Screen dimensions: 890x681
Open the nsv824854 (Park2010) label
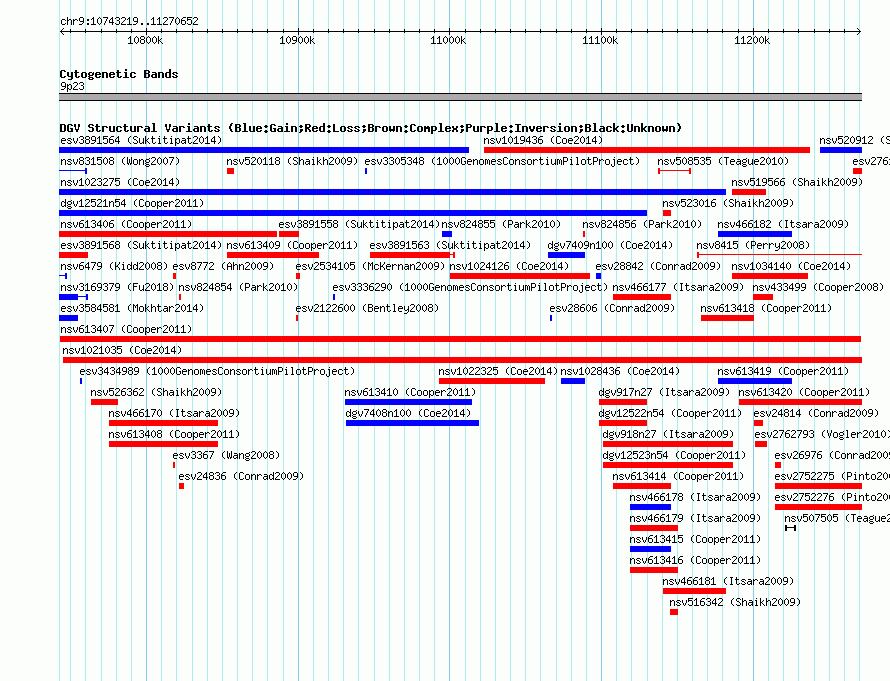tap(238, 287)
